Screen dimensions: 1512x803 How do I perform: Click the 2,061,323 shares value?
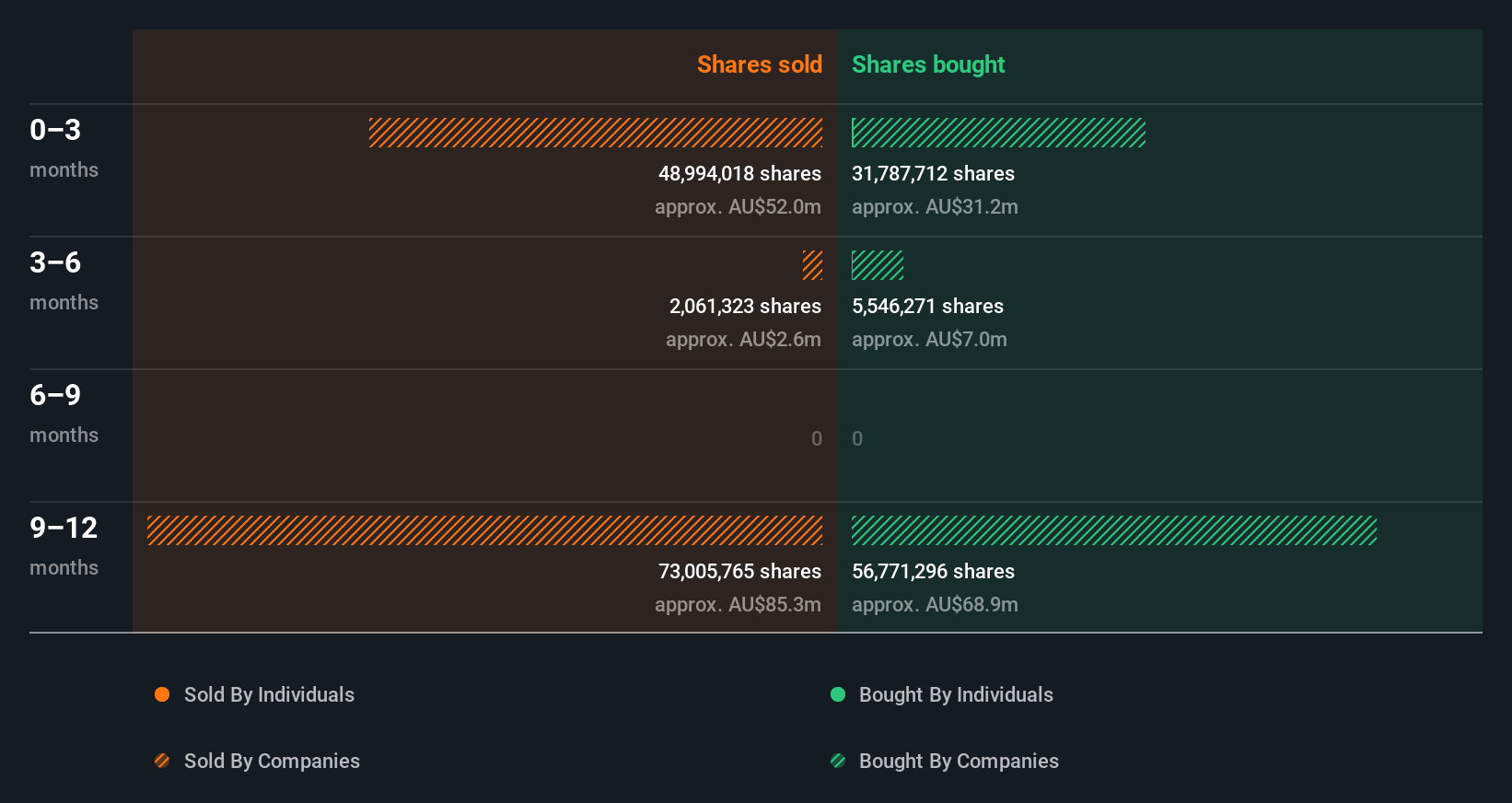point(745,306)
